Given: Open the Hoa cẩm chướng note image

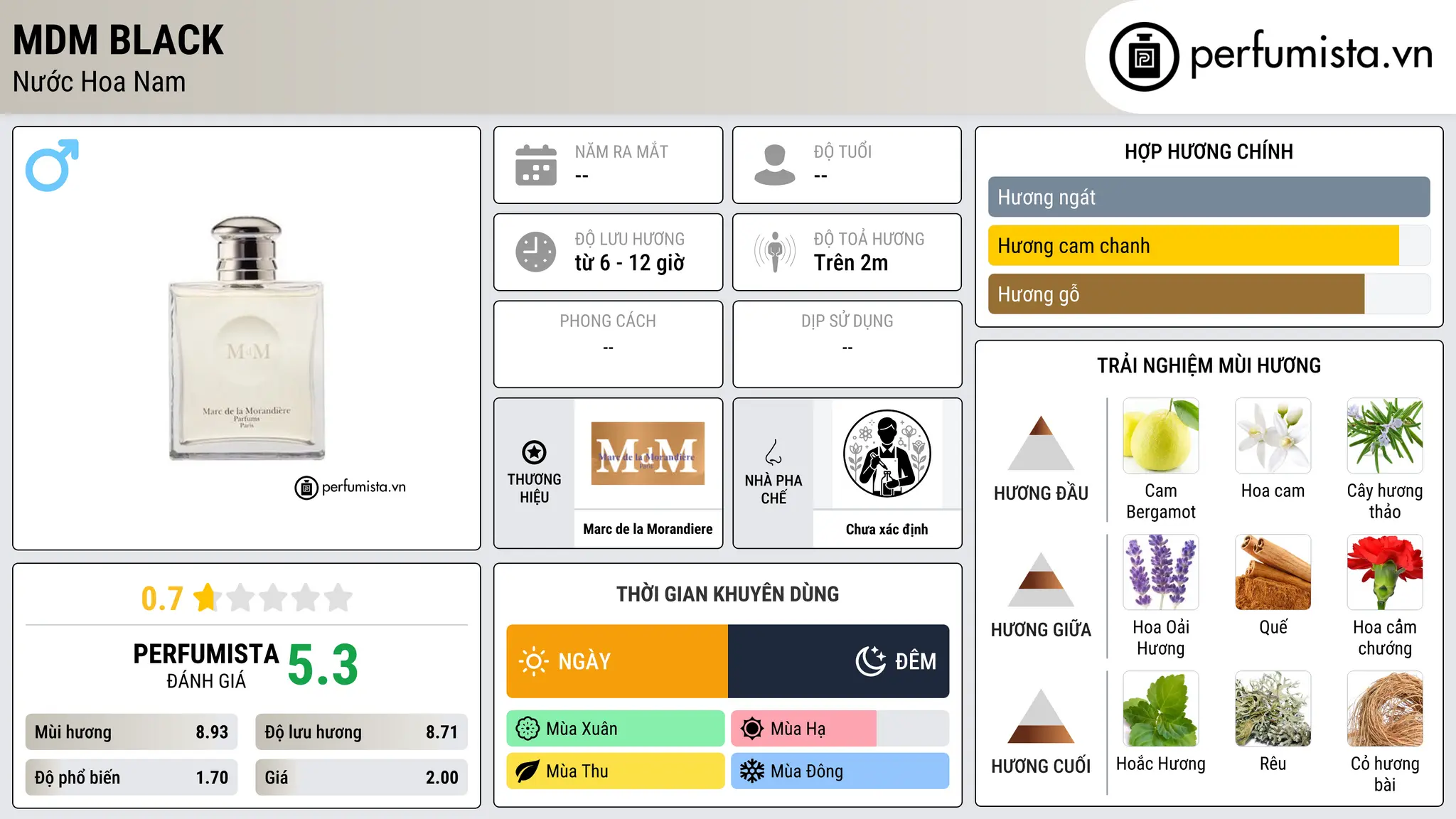Looking at the screenshot, I should point(1385,572).
